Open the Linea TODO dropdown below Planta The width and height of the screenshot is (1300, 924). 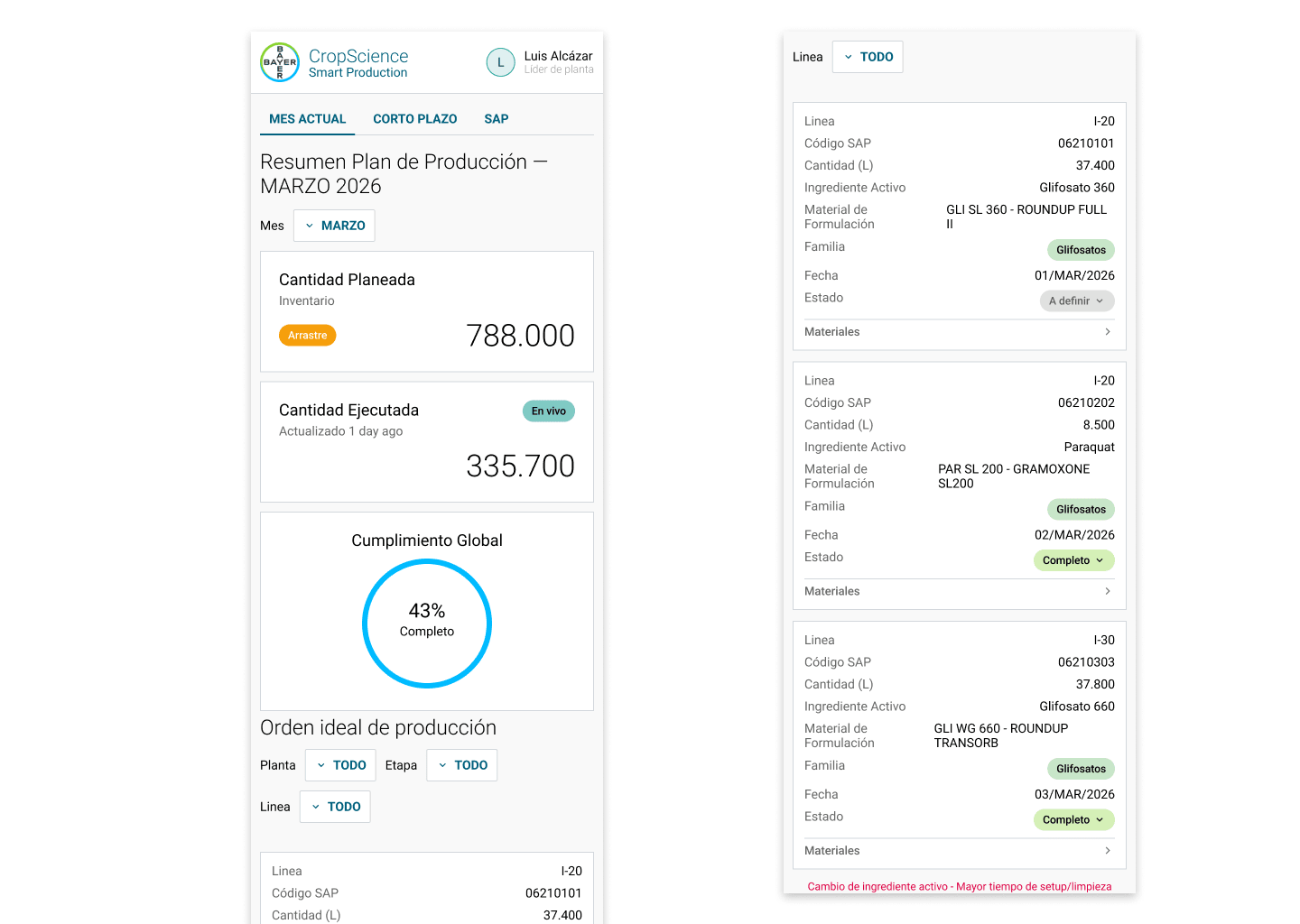point(335,807)
